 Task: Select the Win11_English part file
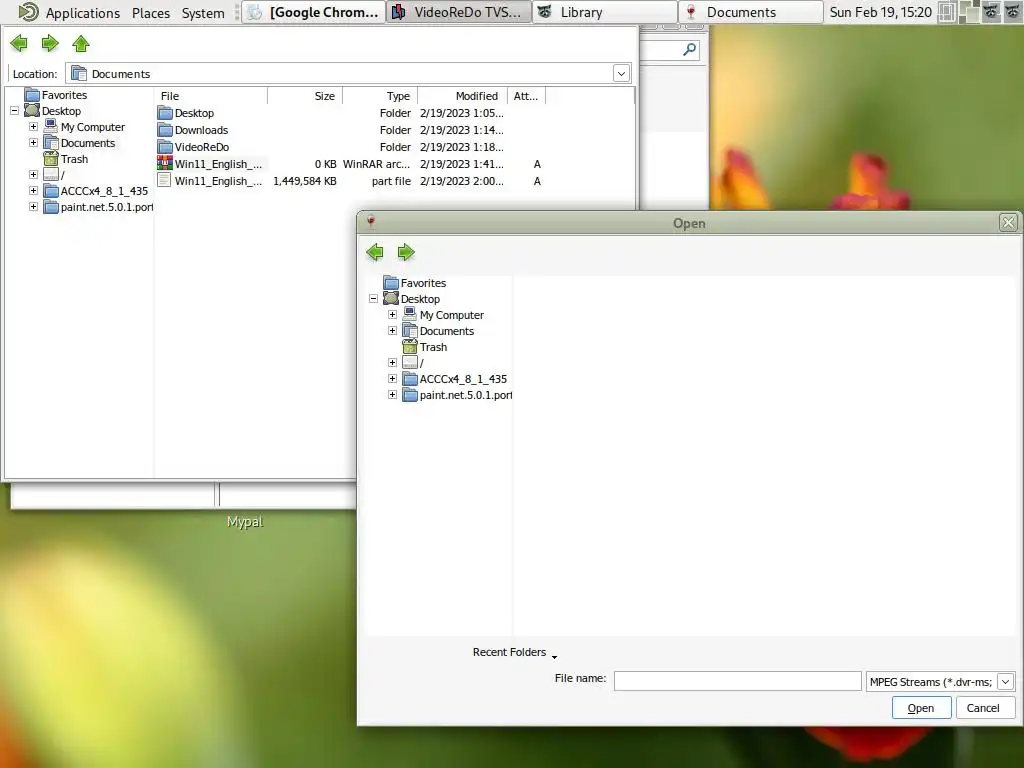coord(210,181)
